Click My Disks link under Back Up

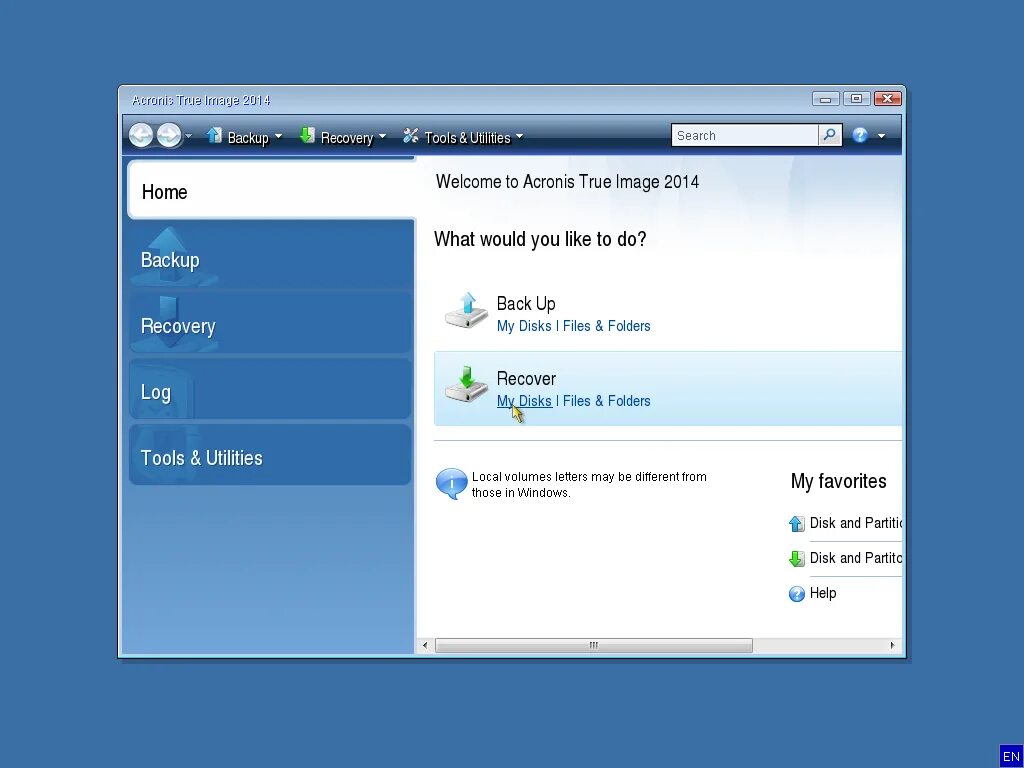[524, 326]
